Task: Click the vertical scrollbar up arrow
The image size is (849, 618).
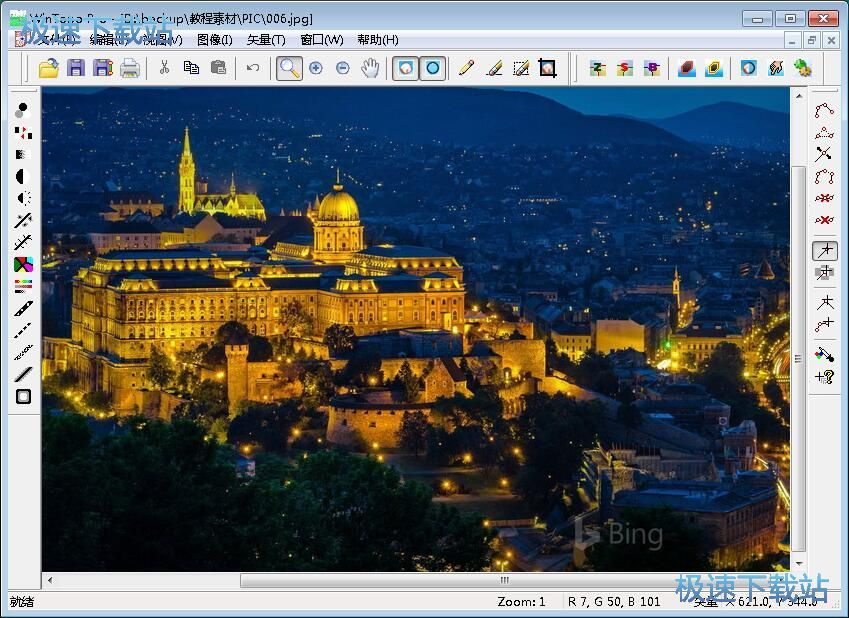Action: click(x=797, y=95)
